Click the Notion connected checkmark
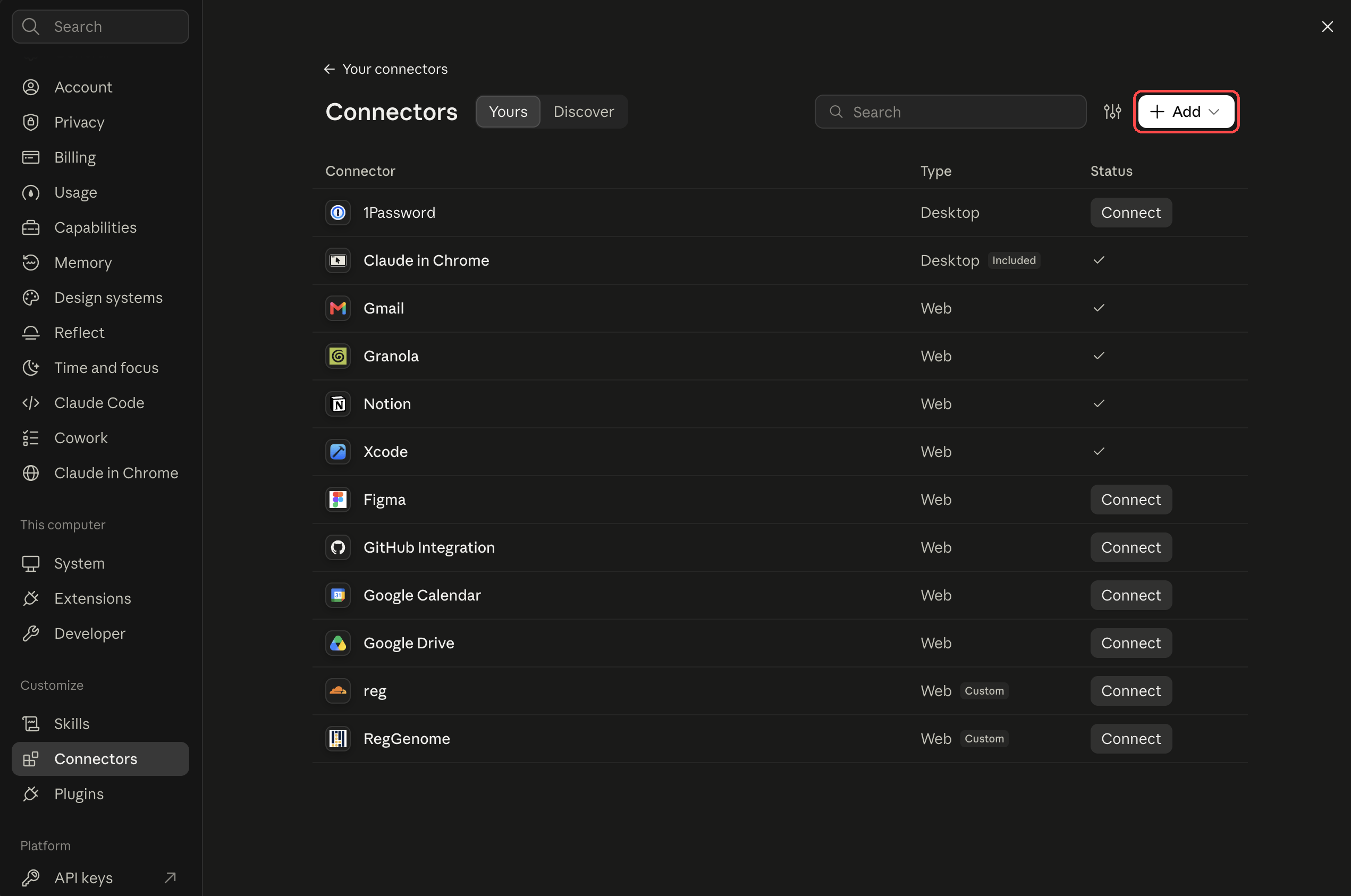 coord(1099,404)
